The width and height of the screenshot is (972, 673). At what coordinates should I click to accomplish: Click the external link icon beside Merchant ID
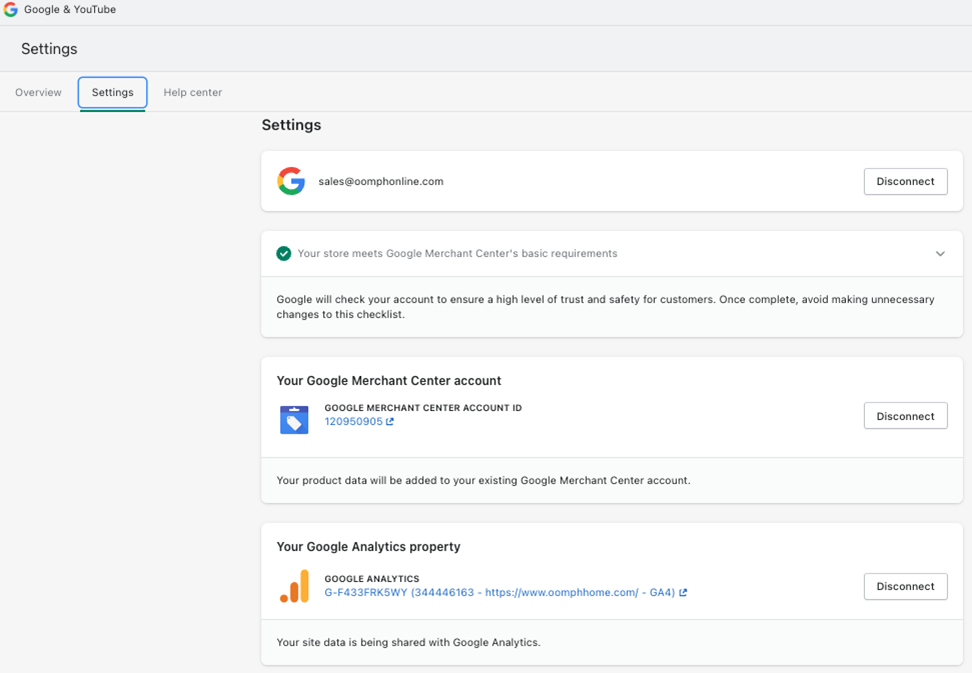(x=390, y=422)
